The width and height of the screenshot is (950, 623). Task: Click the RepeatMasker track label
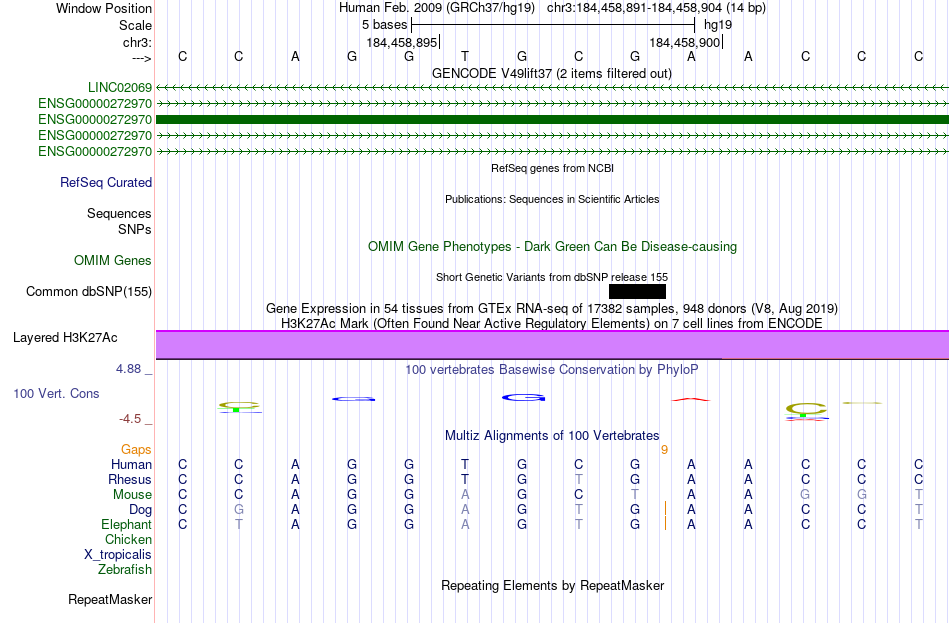click(110, 600)
